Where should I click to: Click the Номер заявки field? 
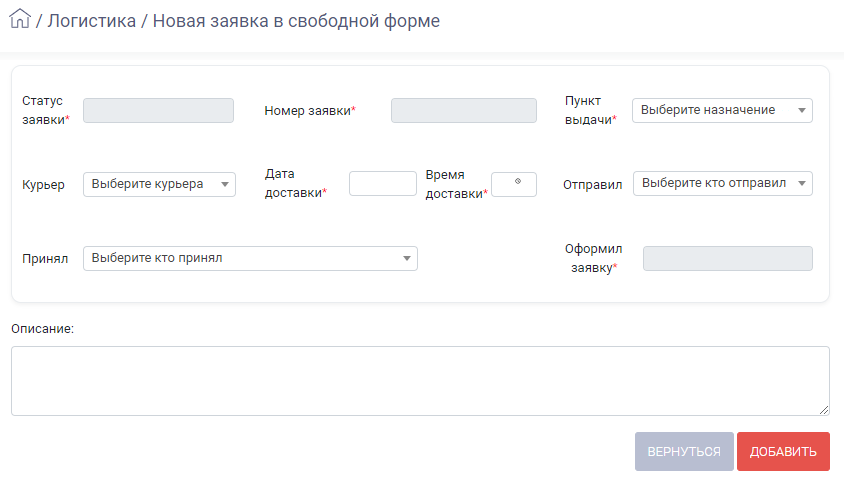click(x=463, y=110)
